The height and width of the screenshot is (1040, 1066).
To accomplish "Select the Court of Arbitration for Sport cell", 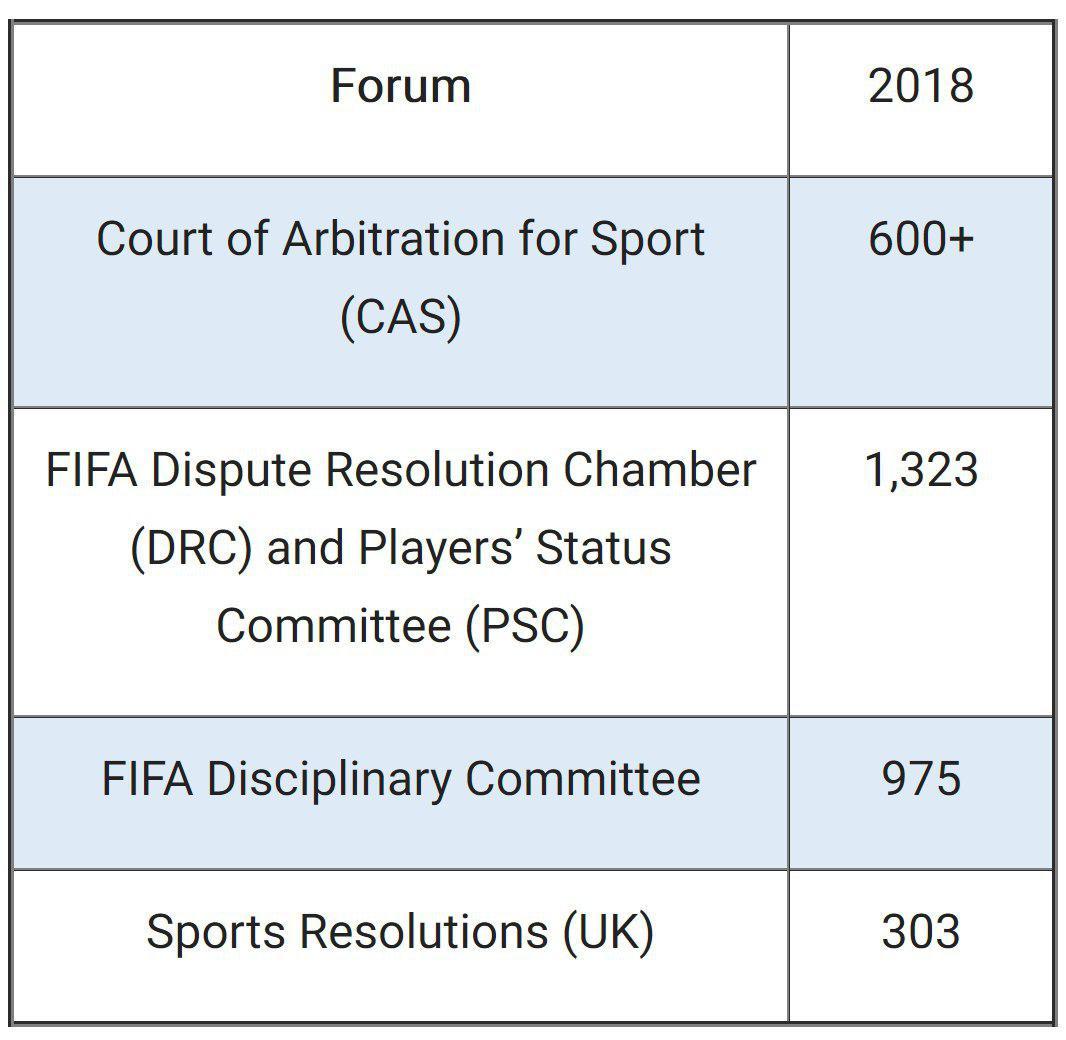I will (x=400, y=292).
